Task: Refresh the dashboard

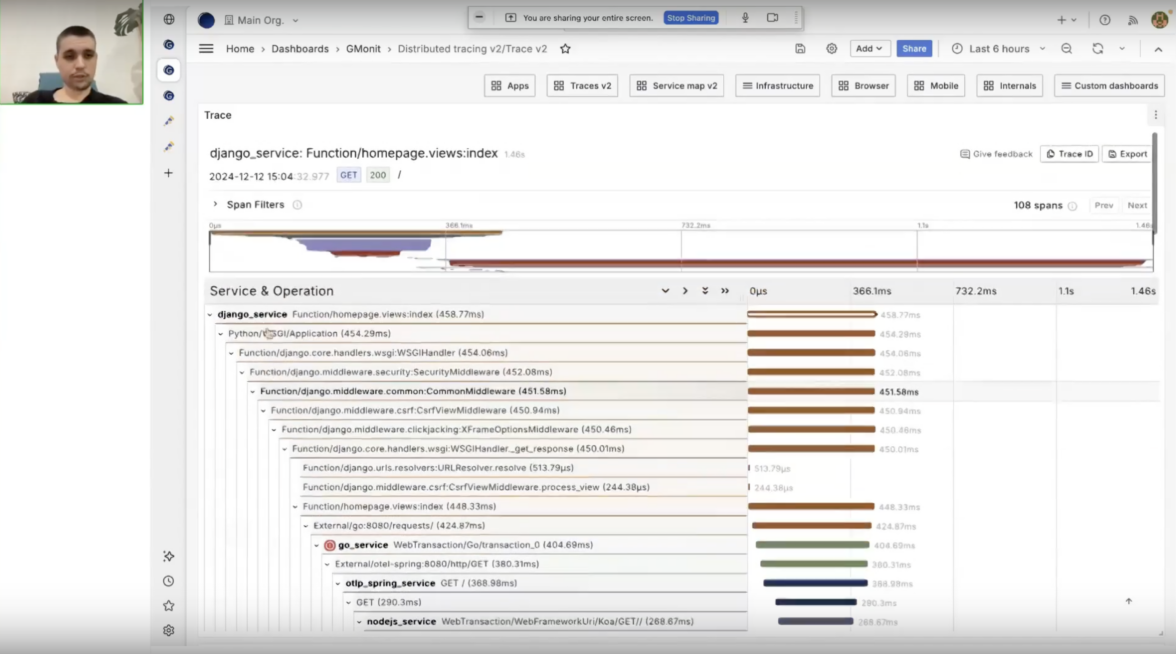Action: [1097, 49]
